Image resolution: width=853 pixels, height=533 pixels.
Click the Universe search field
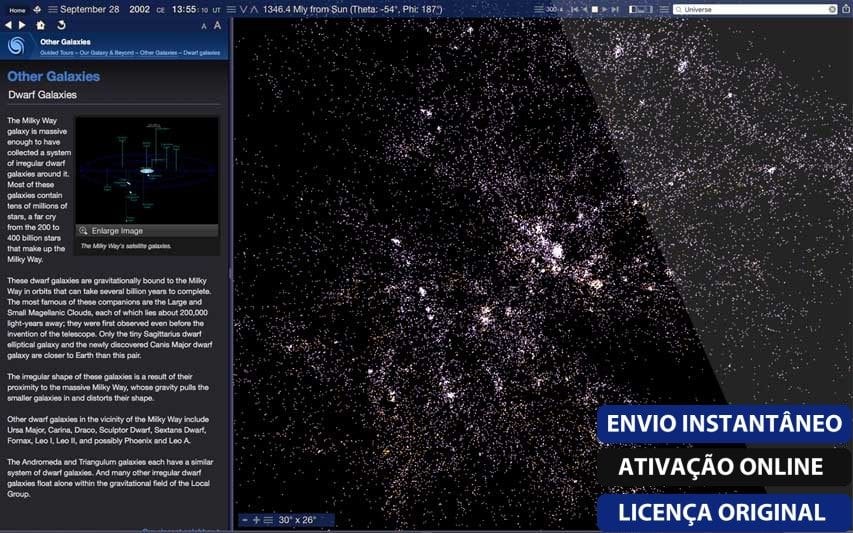click(755, 9)
